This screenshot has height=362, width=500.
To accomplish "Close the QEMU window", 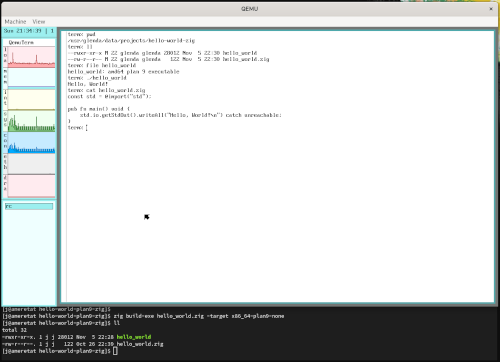I will 491,9.
